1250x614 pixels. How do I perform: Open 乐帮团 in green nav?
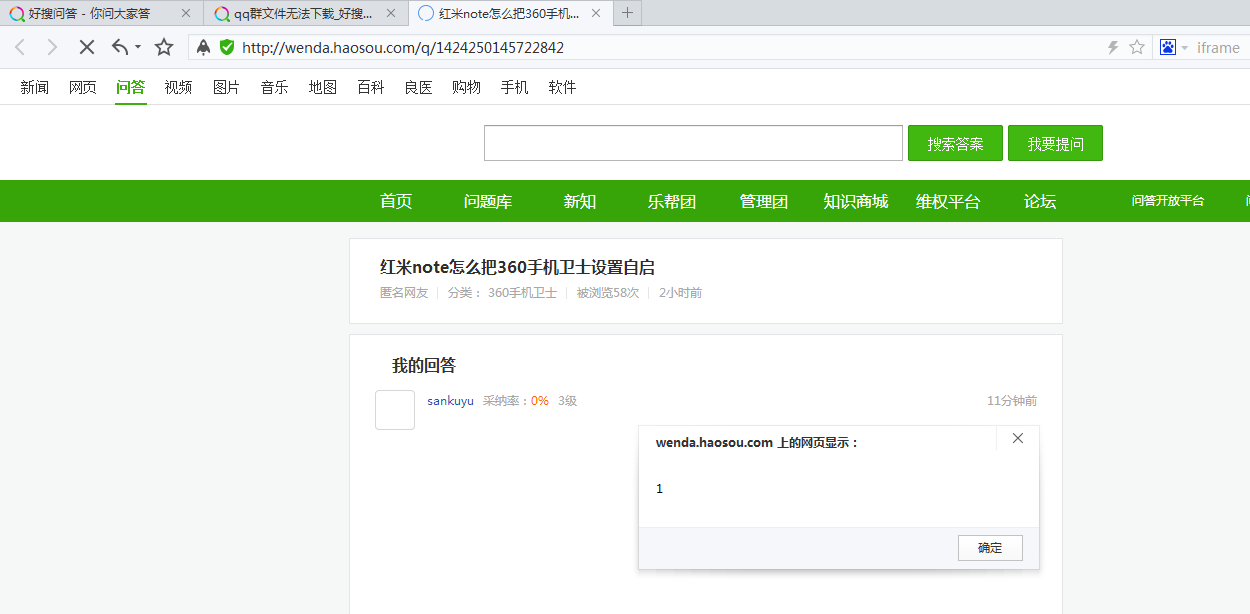pos(672,201)
